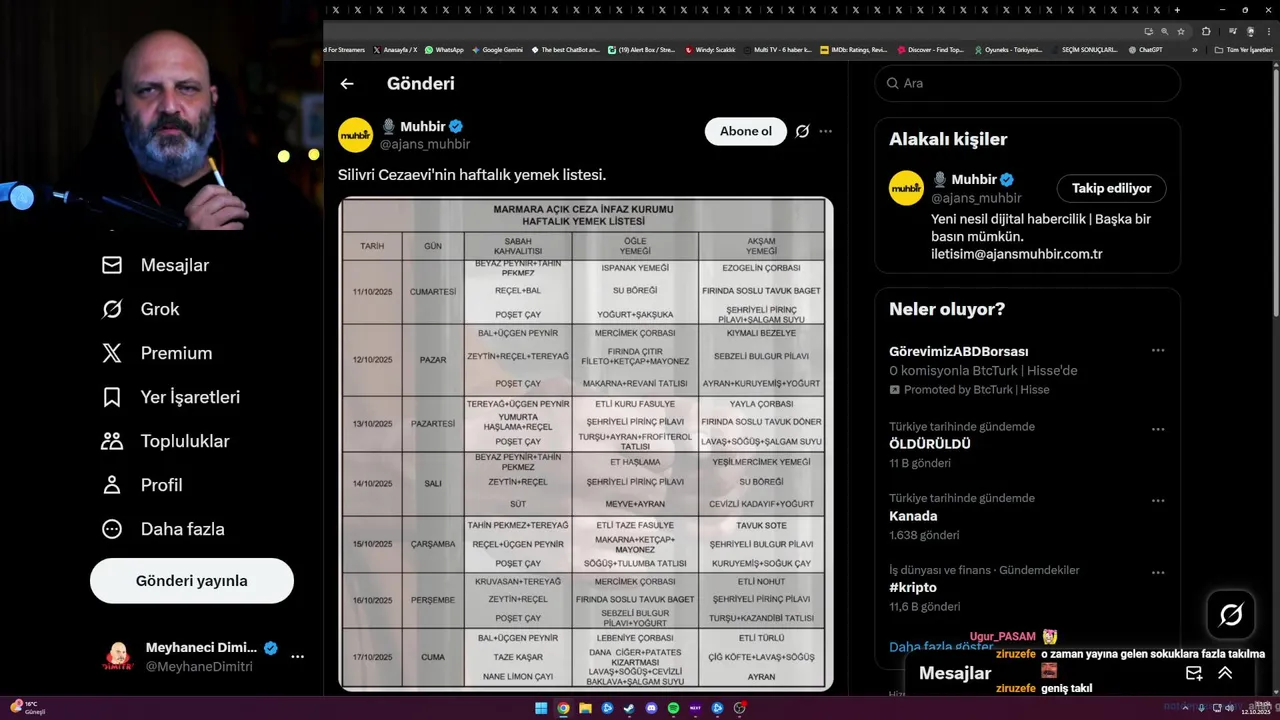Viewport: 1280px width, 720px height.
Task: Click Daha fazla göster under trends
Action: coord(940,648)
